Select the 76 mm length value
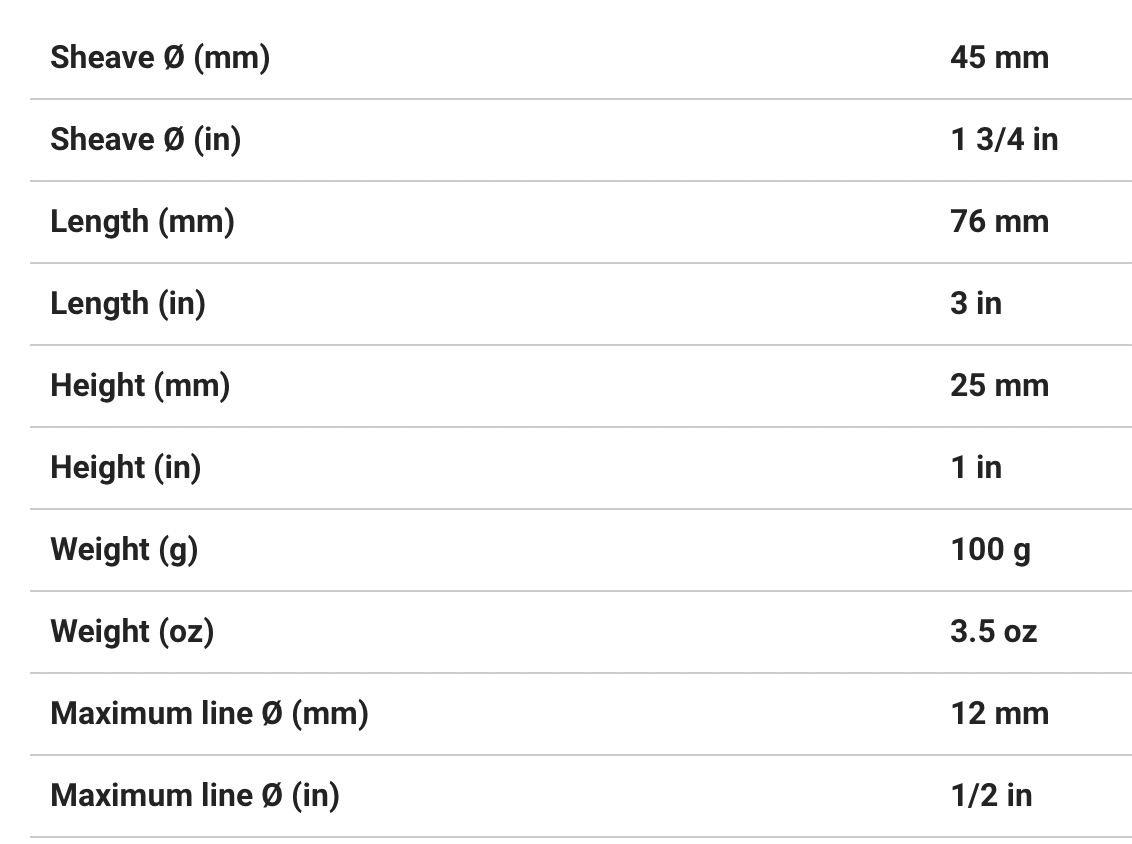This screenshot has width=1132, height=844. 999,222
